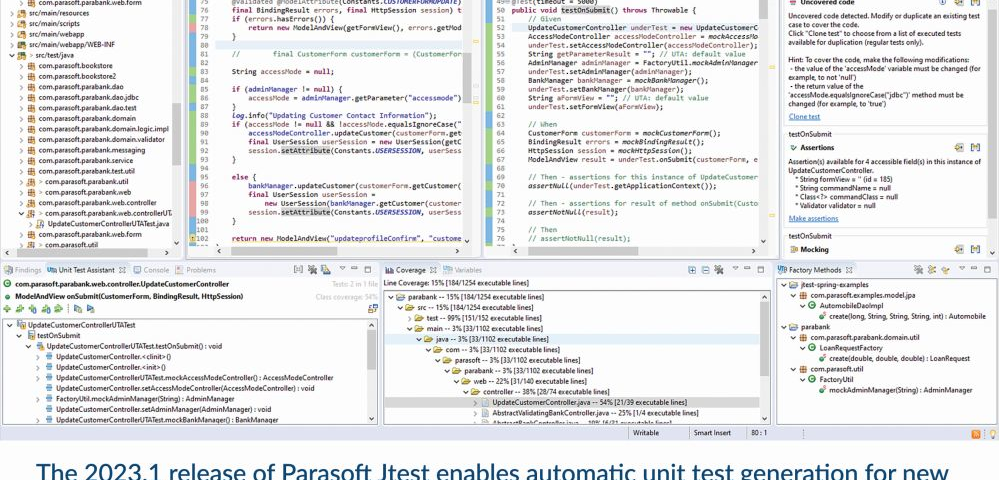Expand com.parasoft.parabank.web.form package under src/test/java
This screenshot has height=480, width=999.
[x=21, y=235]
